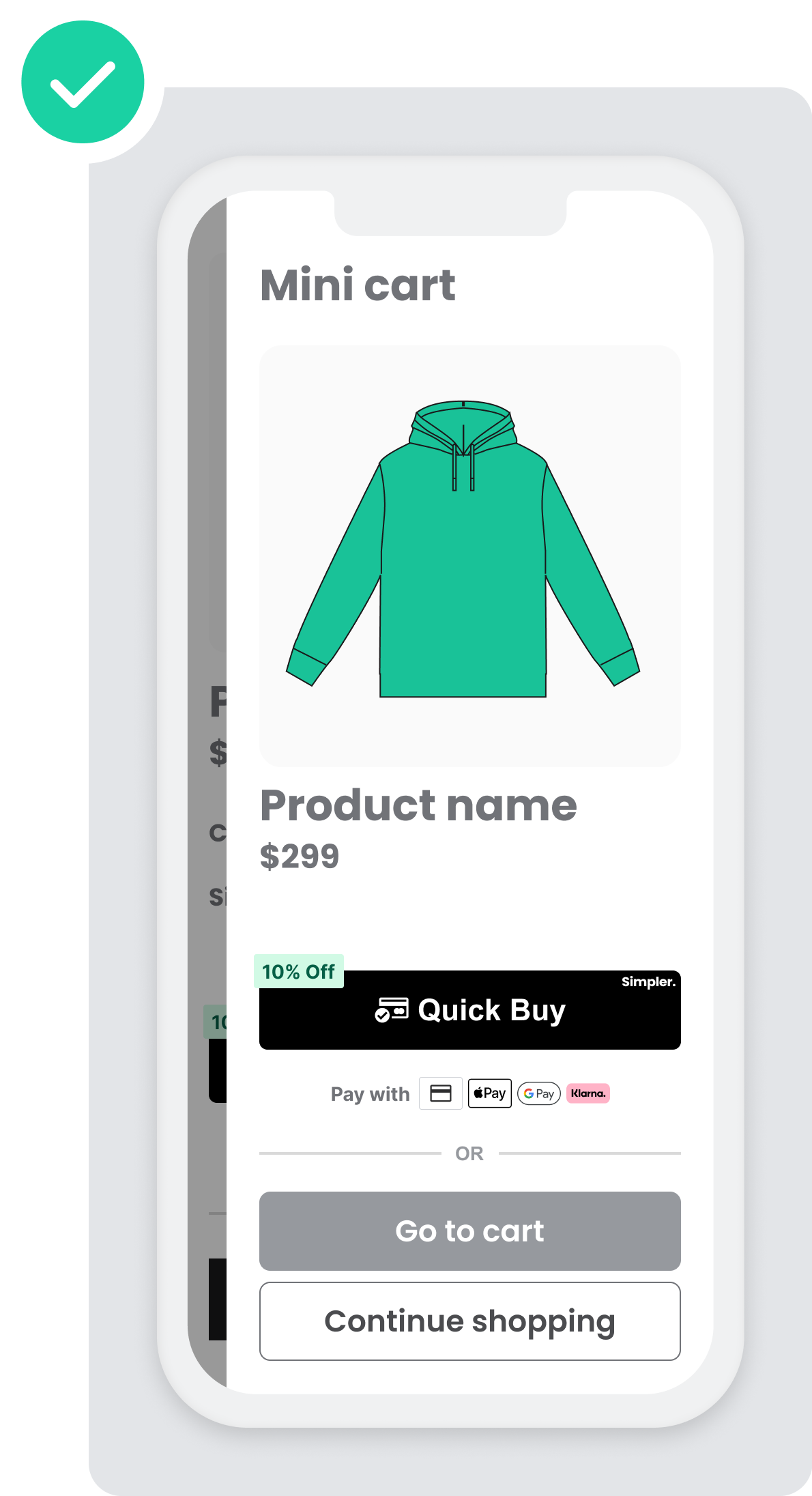Click the $299 price text
This screenshot has width=812, height=1496.
click(x=300, y=856)
